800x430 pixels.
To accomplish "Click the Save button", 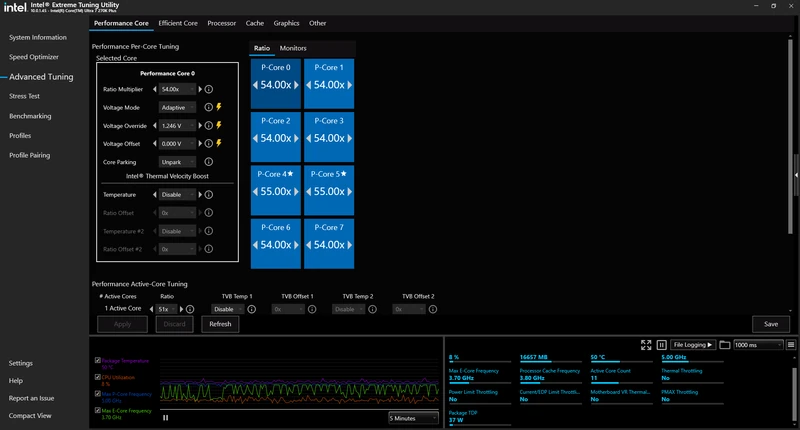I will coord(771,324).
